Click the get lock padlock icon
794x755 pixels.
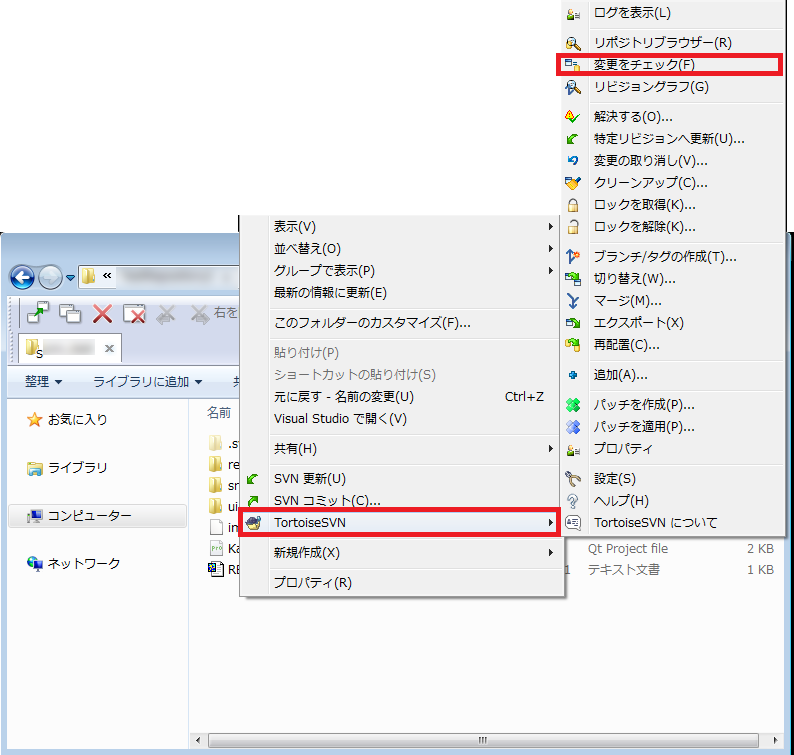(x=573, y=205)
